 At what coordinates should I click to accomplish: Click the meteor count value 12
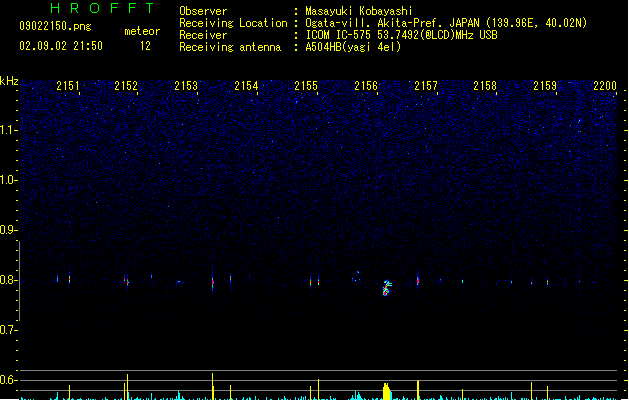(x=145, y=46)
